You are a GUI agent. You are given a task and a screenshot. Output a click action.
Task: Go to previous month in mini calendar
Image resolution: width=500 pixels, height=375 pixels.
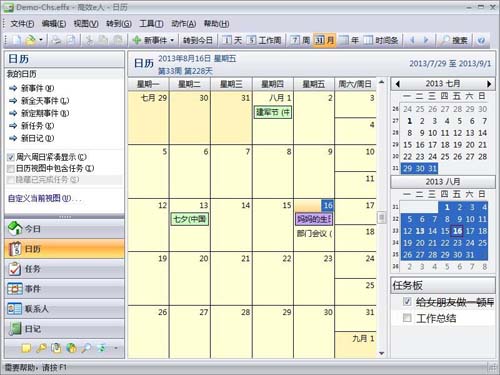pyautogui.click(x=397, y=84)
